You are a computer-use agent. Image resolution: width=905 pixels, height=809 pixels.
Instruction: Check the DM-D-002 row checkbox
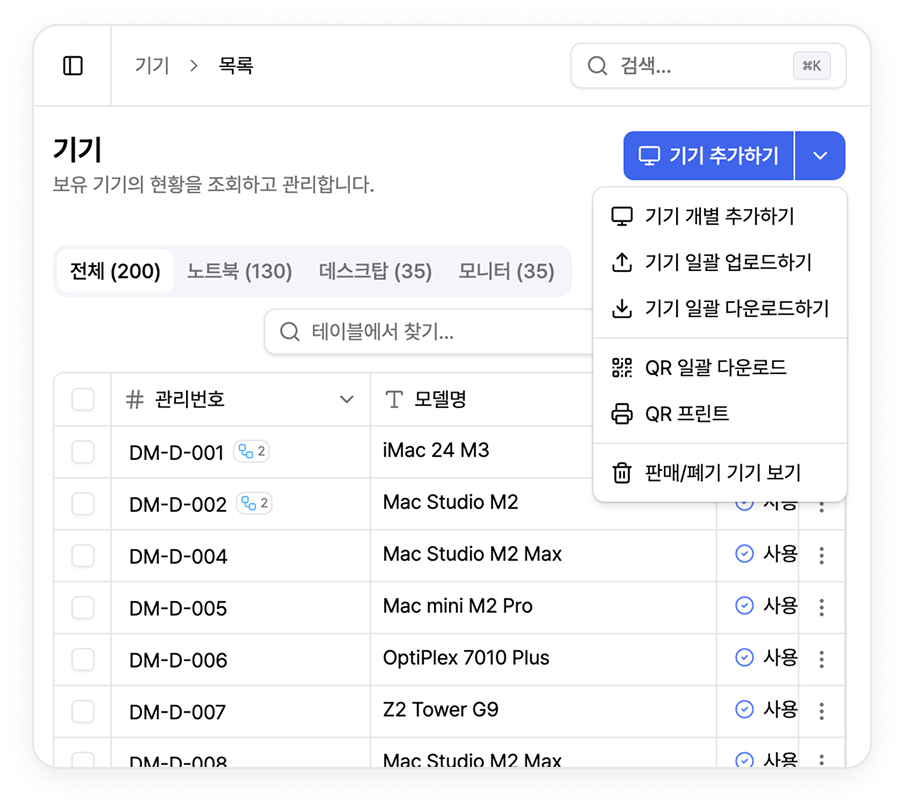pyautogui.click(x=83, y=504)
